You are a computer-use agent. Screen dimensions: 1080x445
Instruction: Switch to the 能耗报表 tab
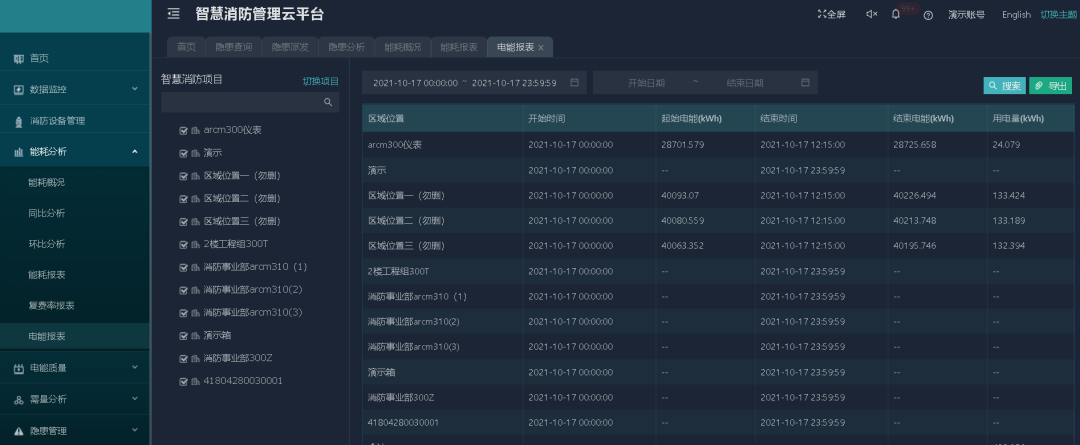tap(459, 47)
